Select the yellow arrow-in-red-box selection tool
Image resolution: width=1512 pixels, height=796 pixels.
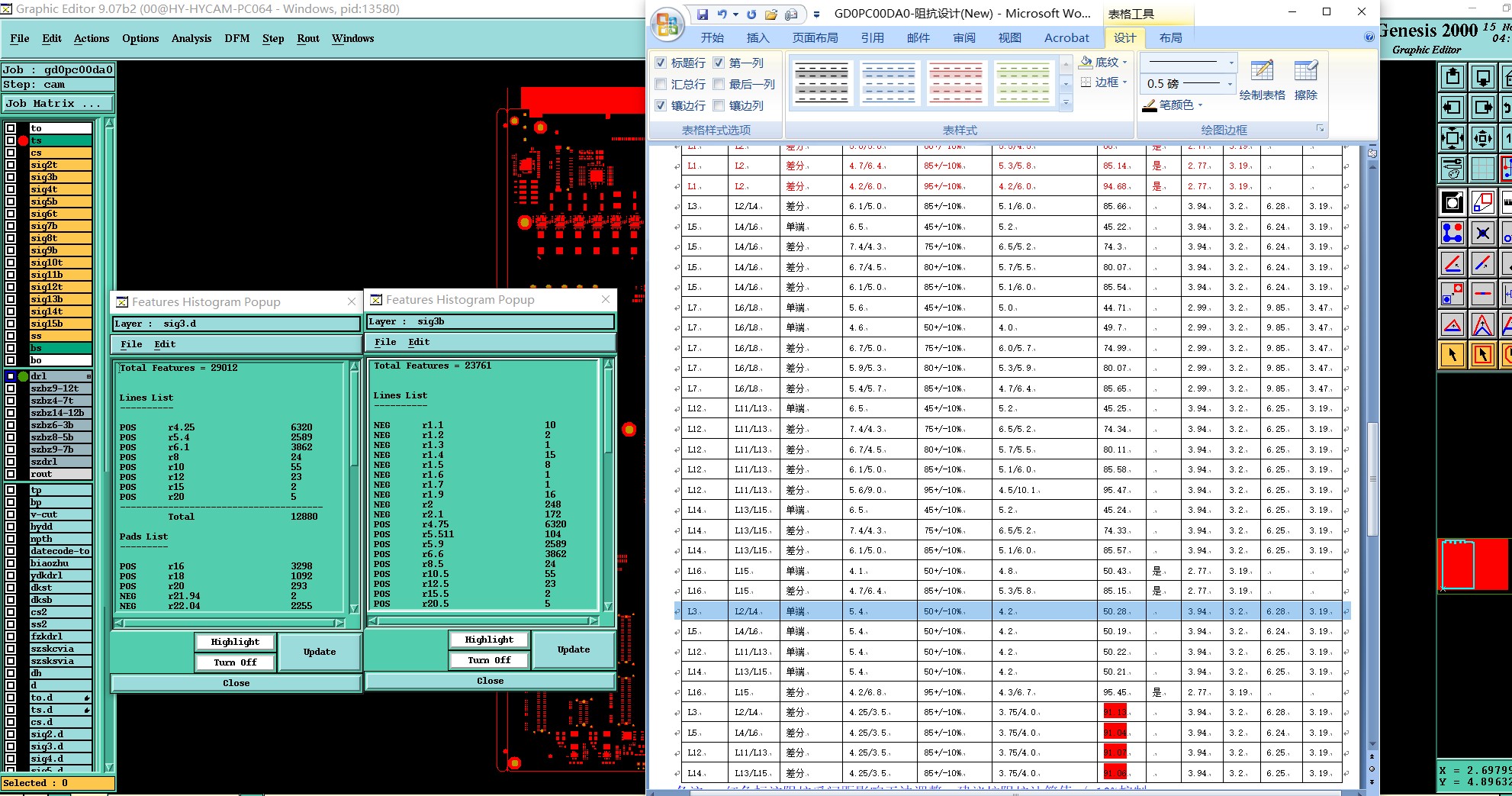pyautogui.click(x=1482, y=355)
